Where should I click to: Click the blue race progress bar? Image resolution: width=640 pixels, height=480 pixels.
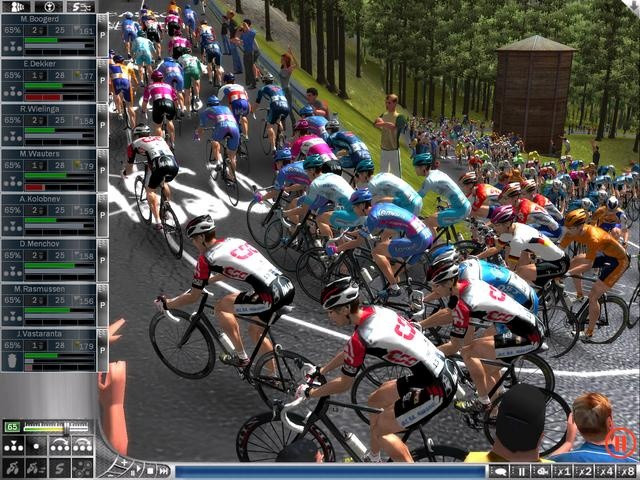pos(330,472)
